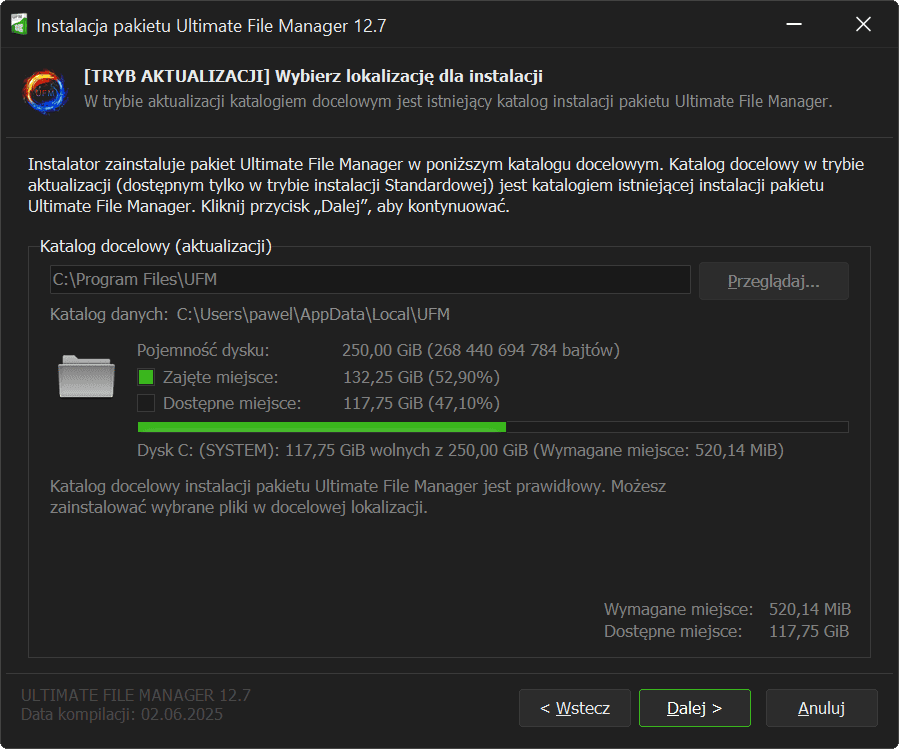Click the Katalog danych AppData path text

(x=313, y=315)
